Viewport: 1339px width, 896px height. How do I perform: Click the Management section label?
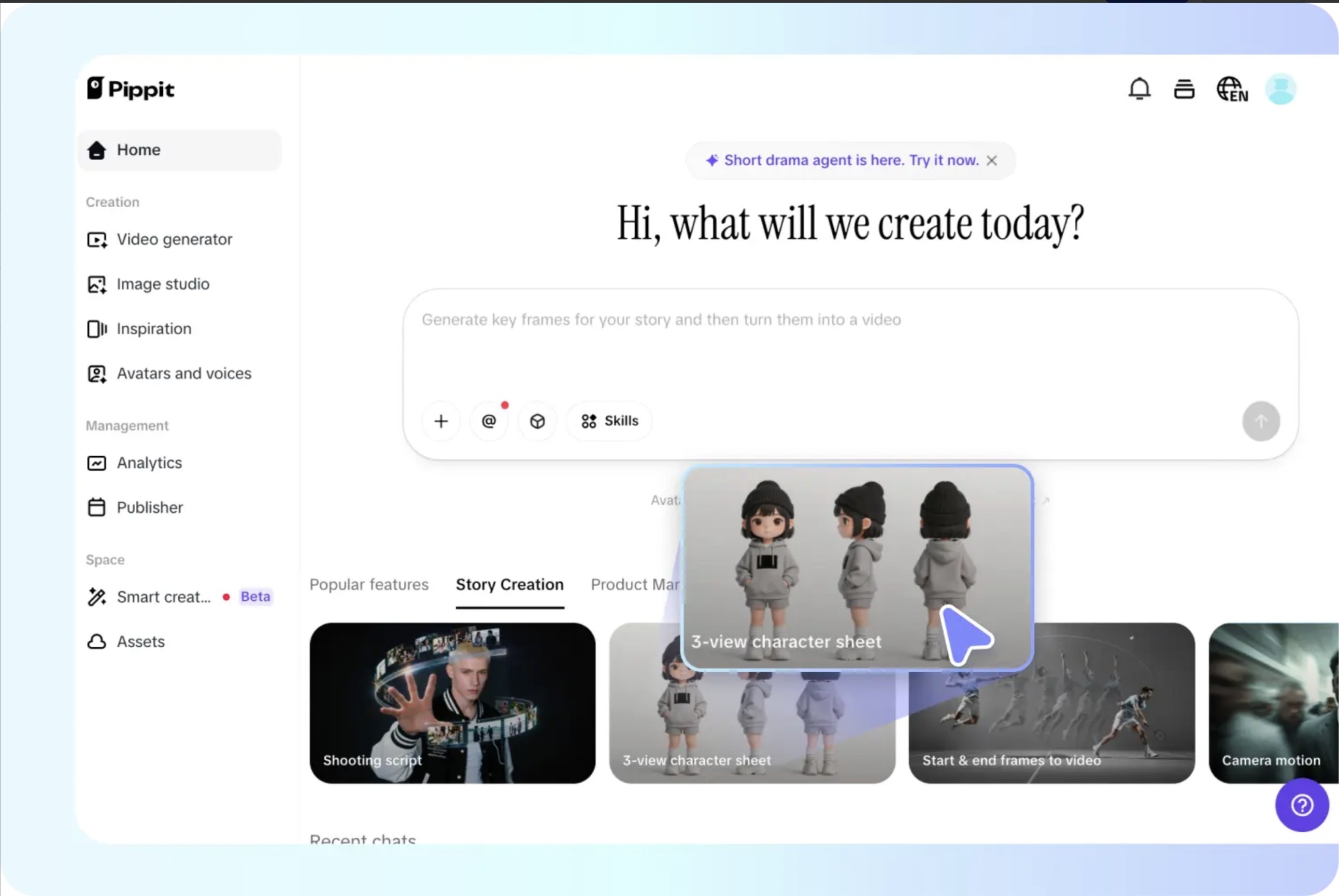pyautogui.click(x=127, y=426)
